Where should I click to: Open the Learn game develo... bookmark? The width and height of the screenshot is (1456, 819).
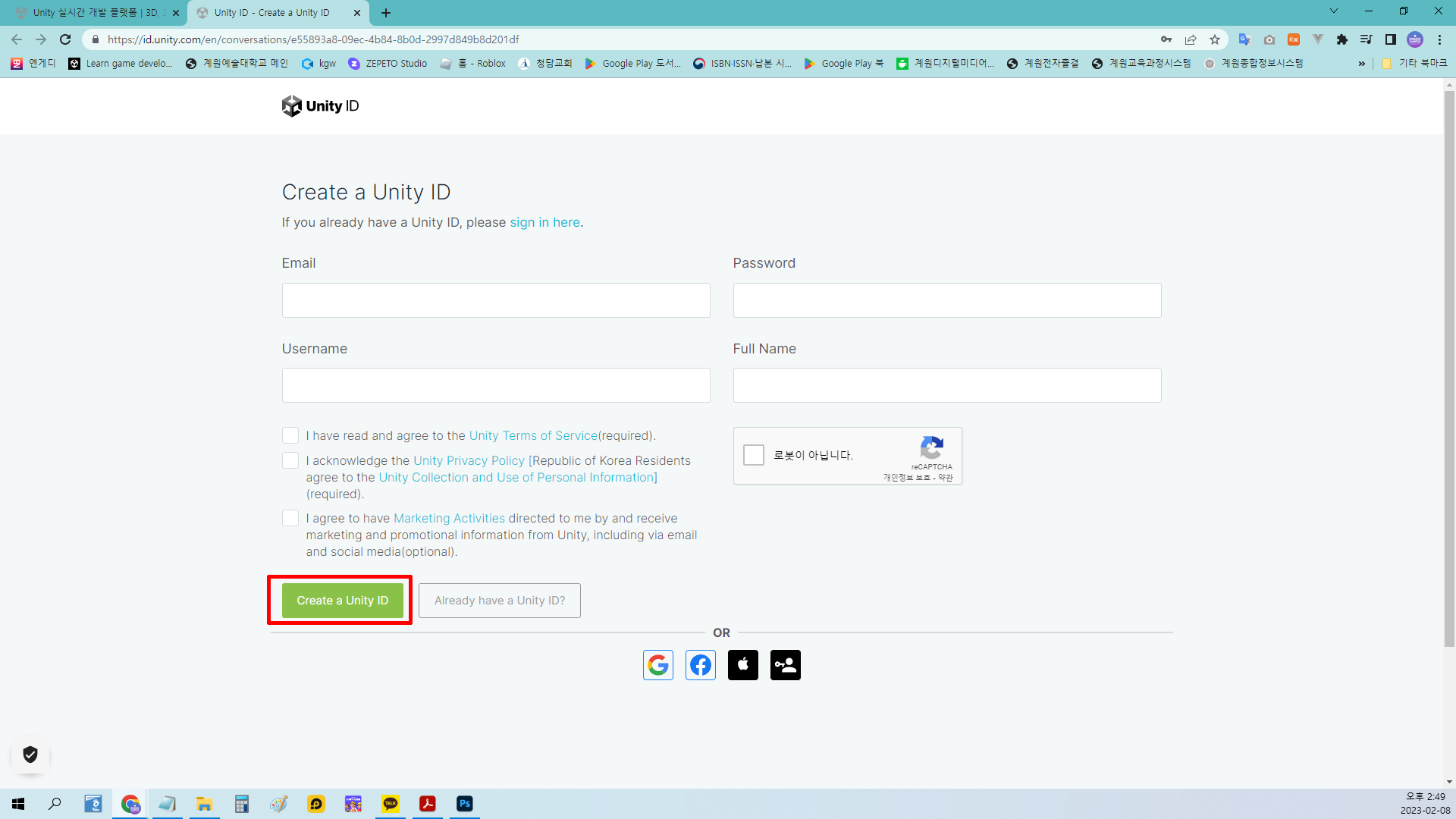pyautogui.click(x=121, y=64)
